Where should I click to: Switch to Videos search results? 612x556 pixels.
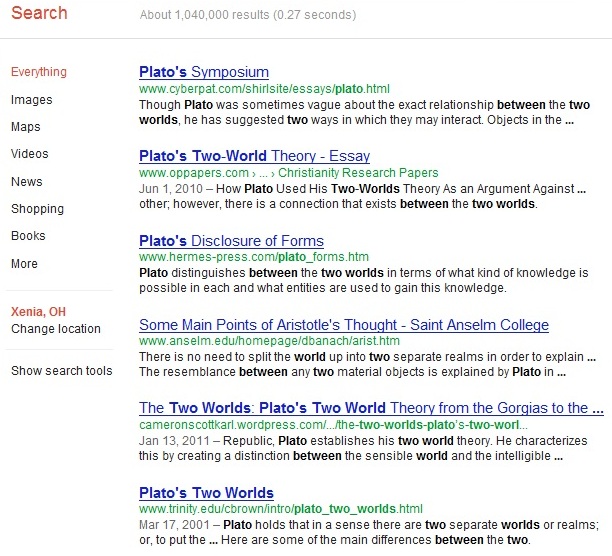point(29,154)
